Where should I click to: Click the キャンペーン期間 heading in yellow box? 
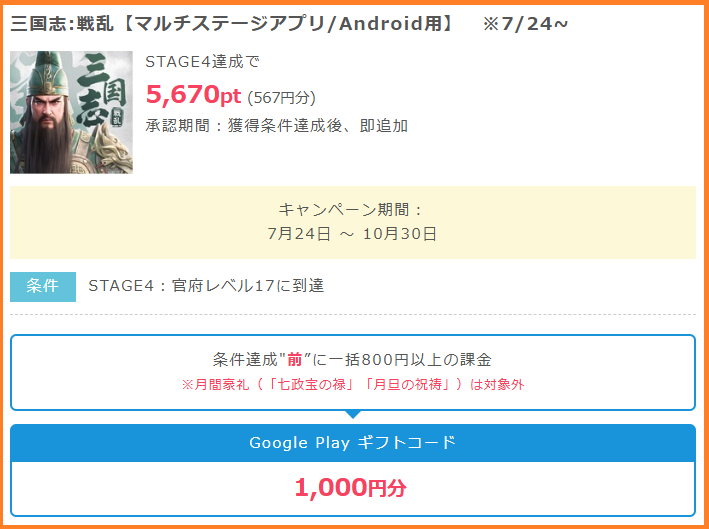352,210
